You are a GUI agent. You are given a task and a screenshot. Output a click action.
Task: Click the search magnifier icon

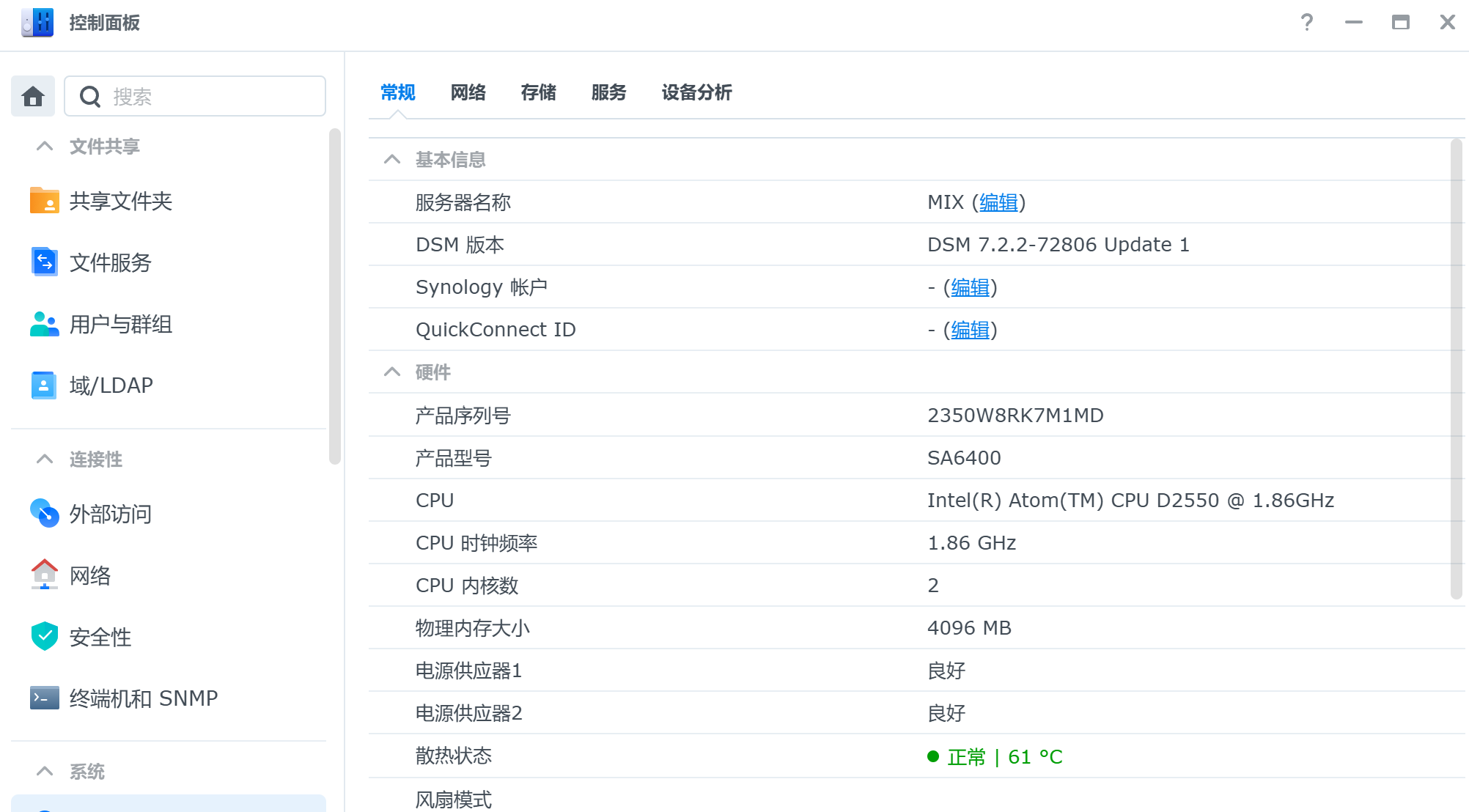(90, 96)
